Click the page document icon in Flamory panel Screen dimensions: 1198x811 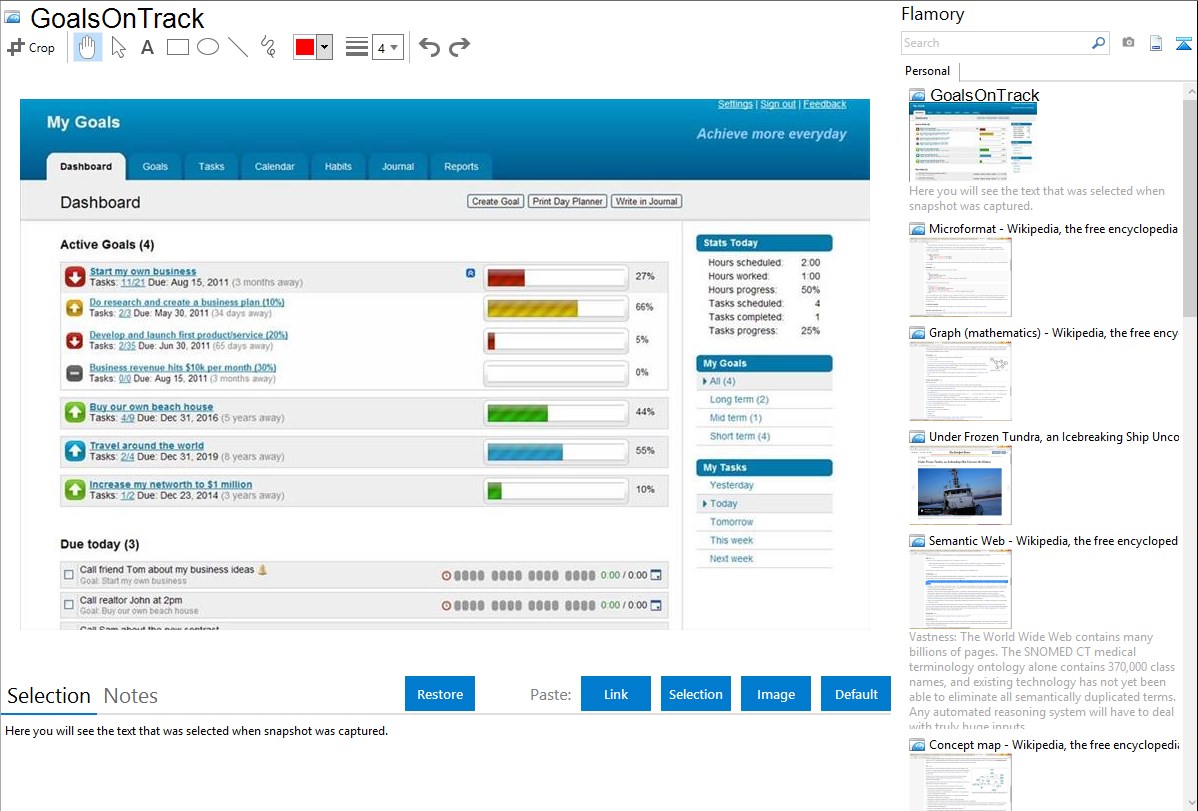[1156, 43]
